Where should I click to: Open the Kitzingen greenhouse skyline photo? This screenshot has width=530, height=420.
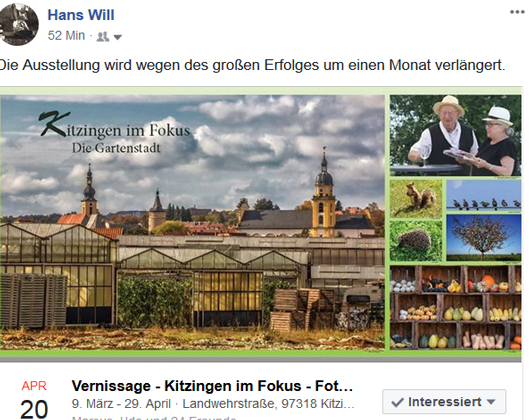pos(192,222)
